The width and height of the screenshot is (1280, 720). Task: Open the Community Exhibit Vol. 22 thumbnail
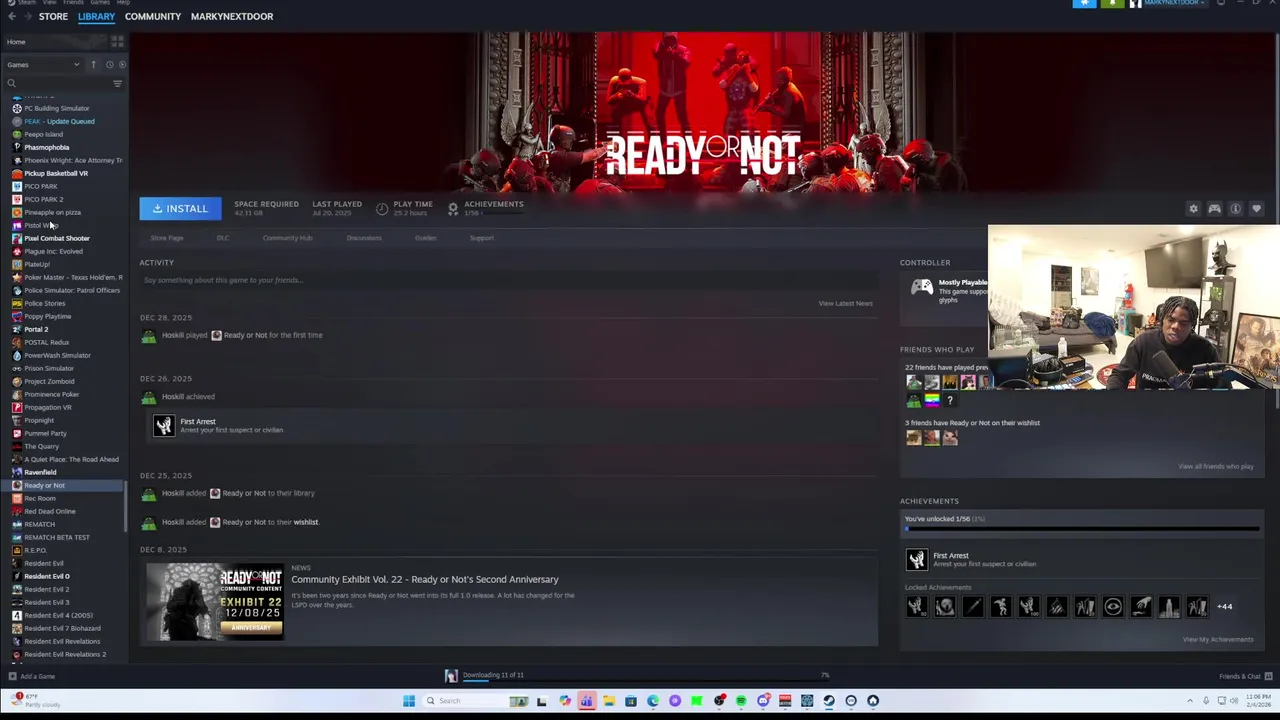tap(215, 601)
